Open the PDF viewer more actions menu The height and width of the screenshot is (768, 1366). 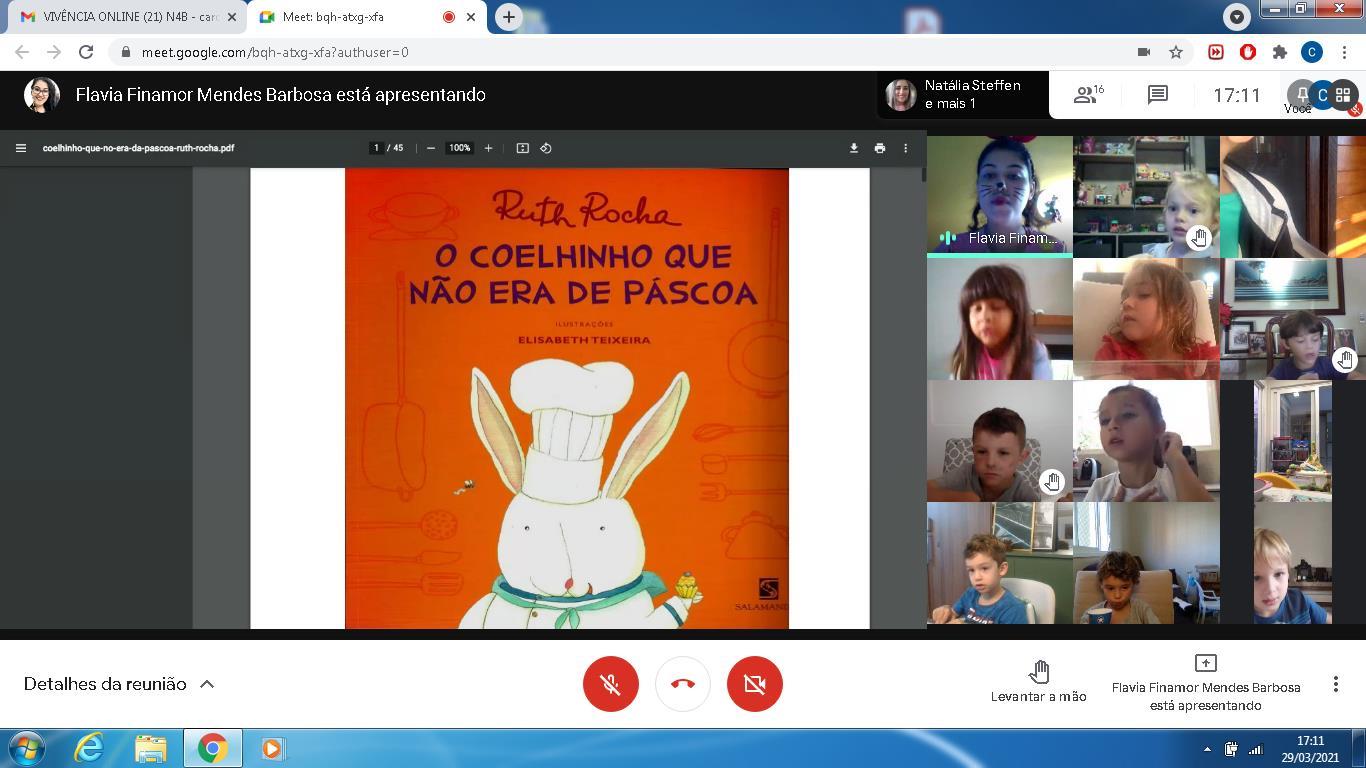tap(906, 148)
